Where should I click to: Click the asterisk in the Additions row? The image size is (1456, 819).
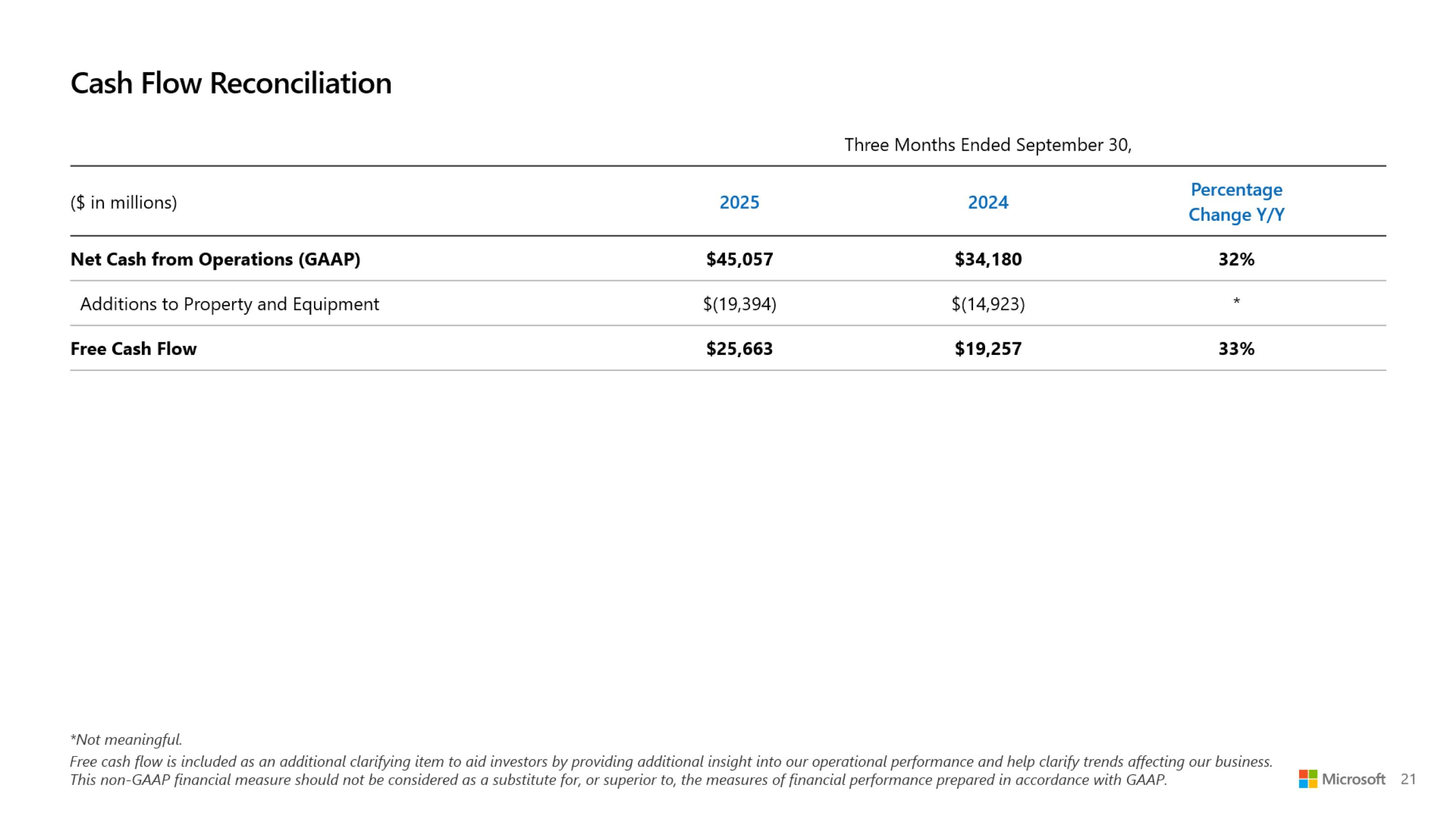coord(1236,301)
